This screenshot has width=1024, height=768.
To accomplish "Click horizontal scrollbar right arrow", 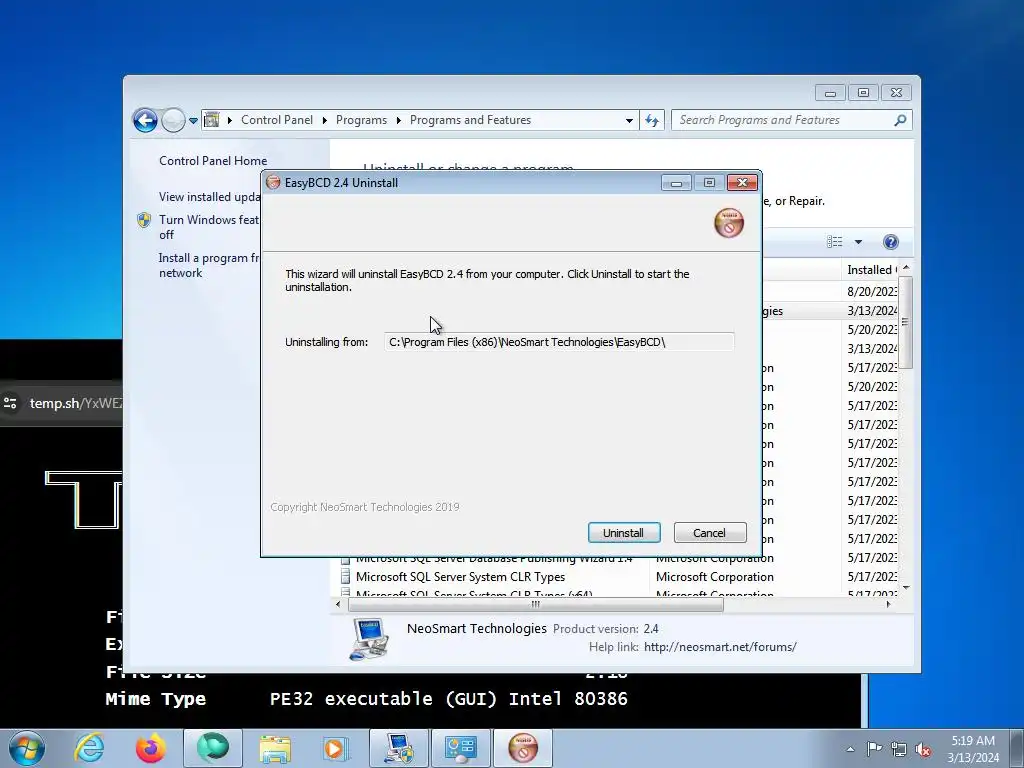I will click(x=888, y=605).
